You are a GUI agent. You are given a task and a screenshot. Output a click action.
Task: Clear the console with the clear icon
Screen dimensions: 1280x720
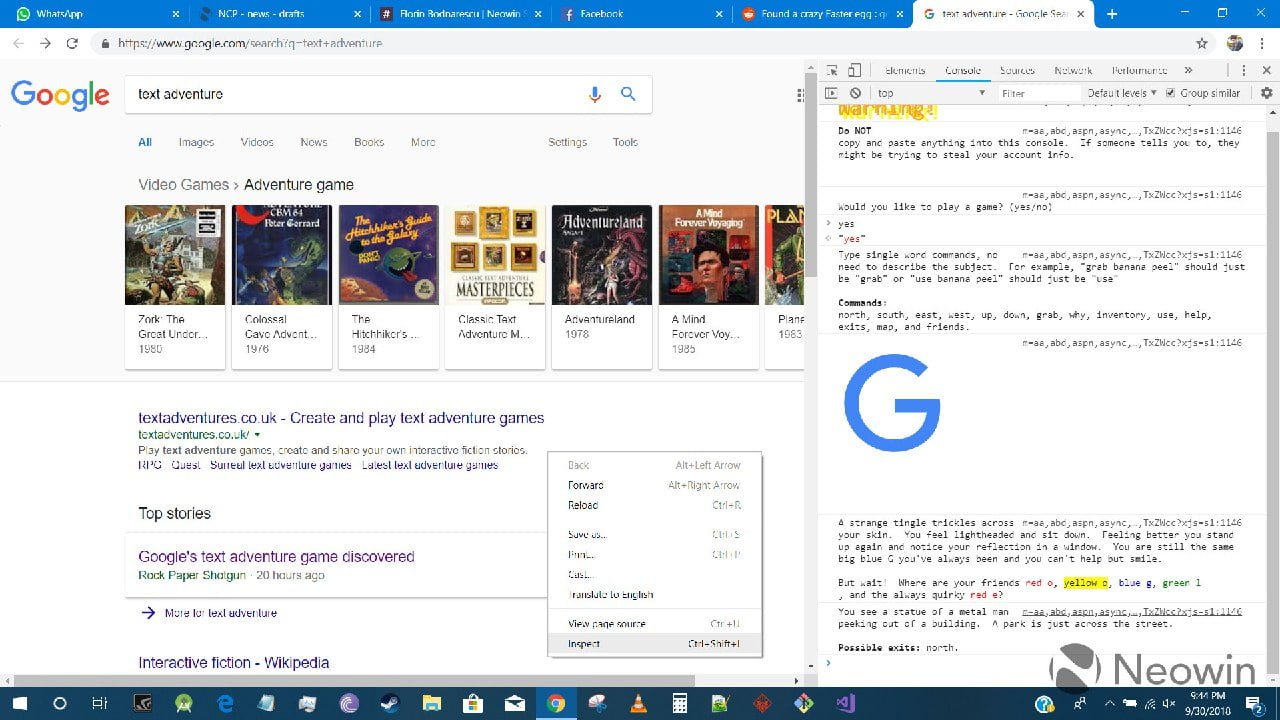click(855, 93)
